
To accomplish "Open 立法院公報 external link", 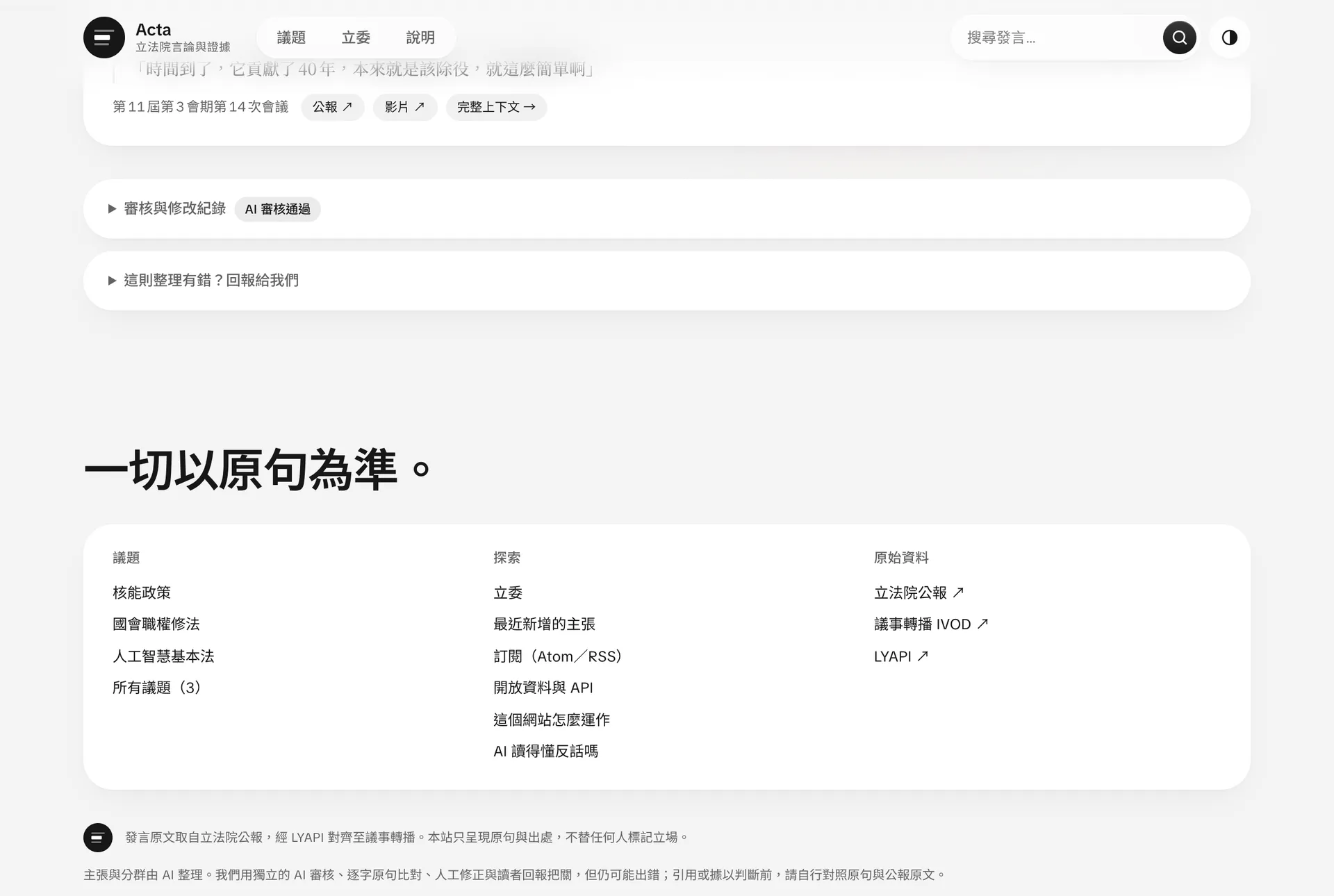I will [919, 592].
